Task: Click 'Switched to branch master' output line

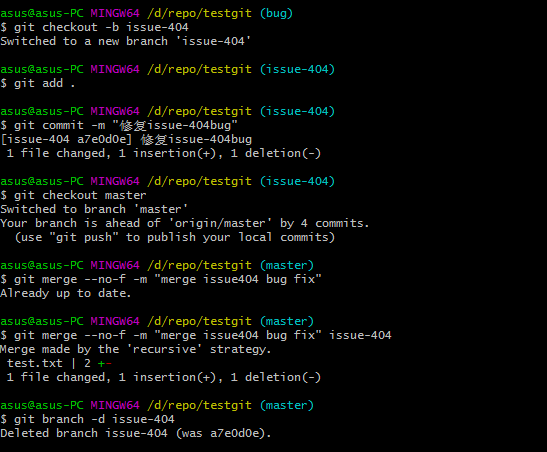Action: click(x=94, y=209)
